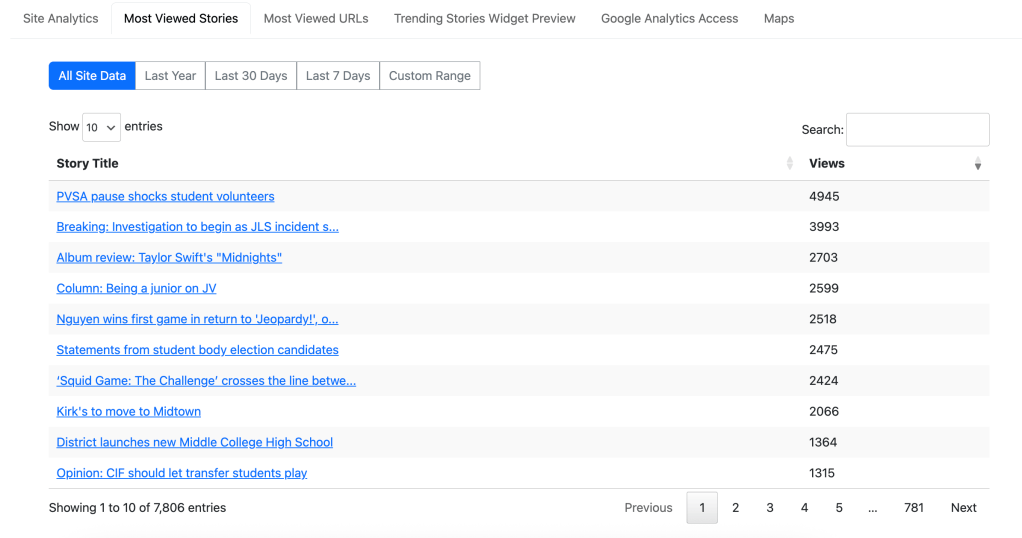Filter stories by Last 7 Days
Image resolution: width=1022 pixels, height=538 pixels.
pyautogui.click(x=338, y=76)
